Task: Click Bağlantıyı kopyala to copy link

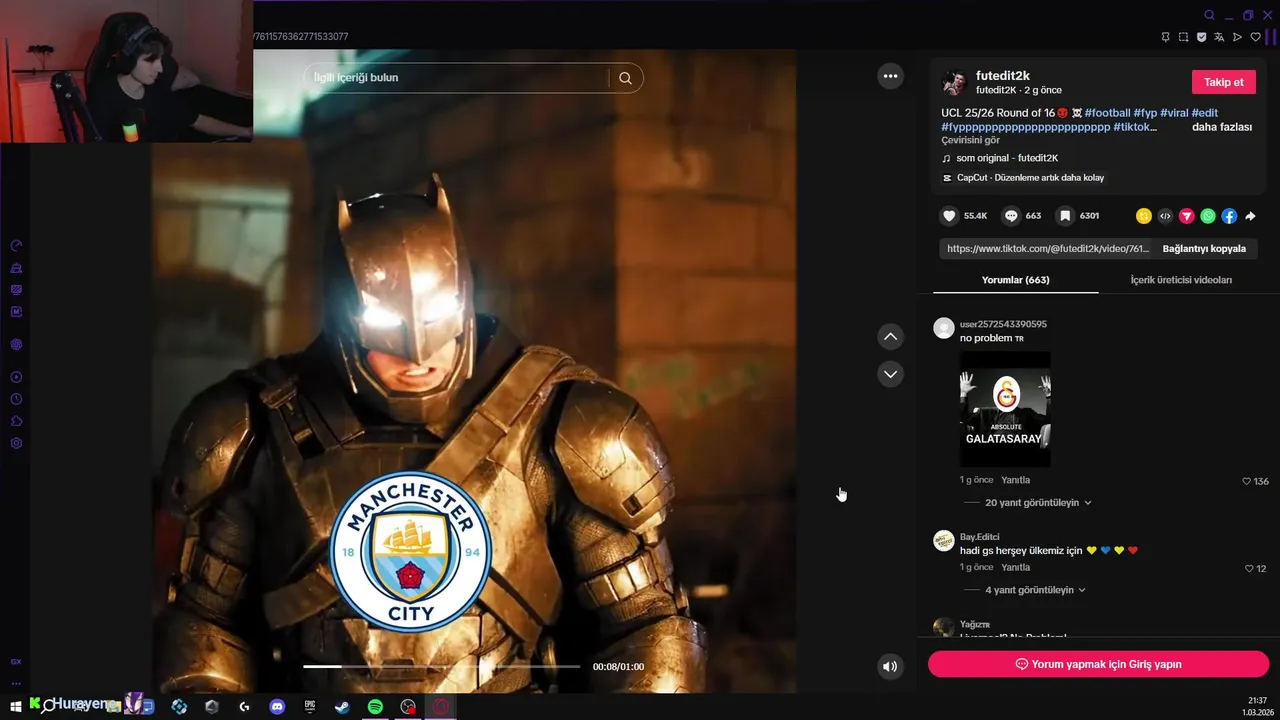Action: [x=1204, y=249]
